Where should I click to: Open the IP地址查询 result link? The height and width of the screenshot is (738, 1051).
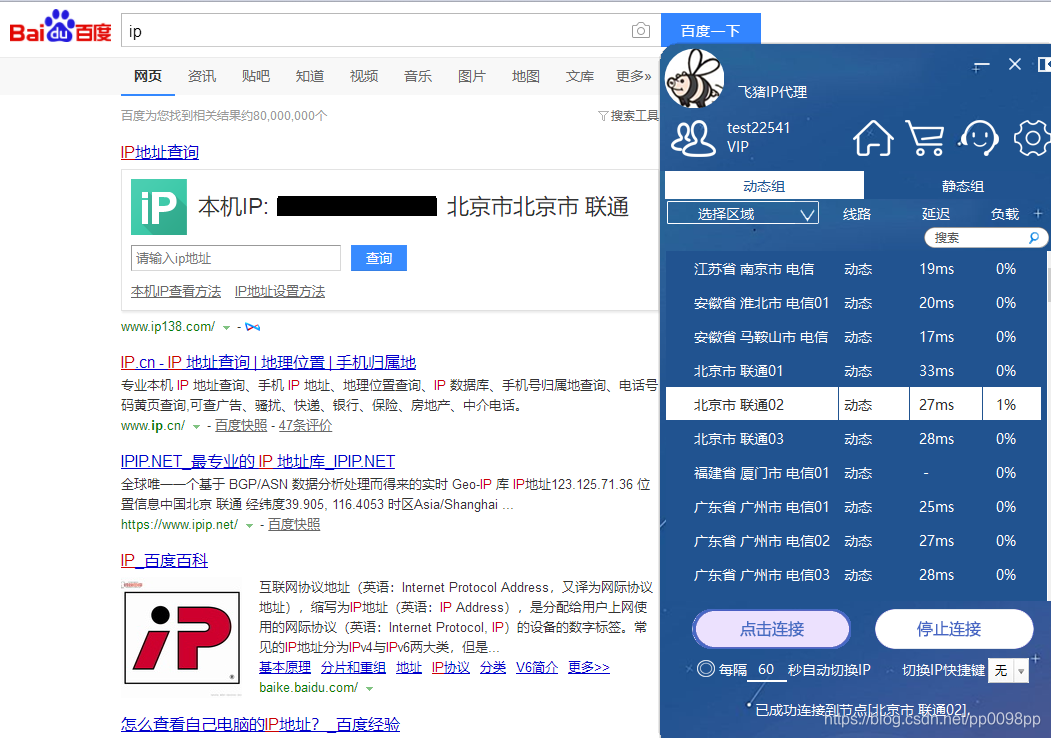[160, 152]
